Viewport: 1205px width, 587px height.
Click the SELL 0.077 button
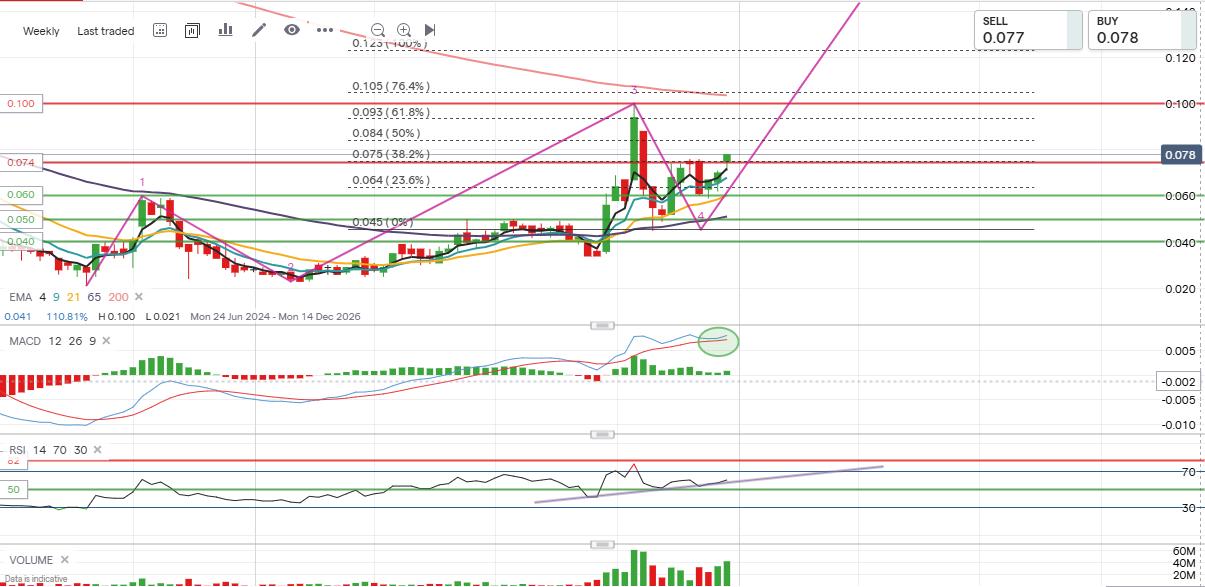coord(1029,30)
